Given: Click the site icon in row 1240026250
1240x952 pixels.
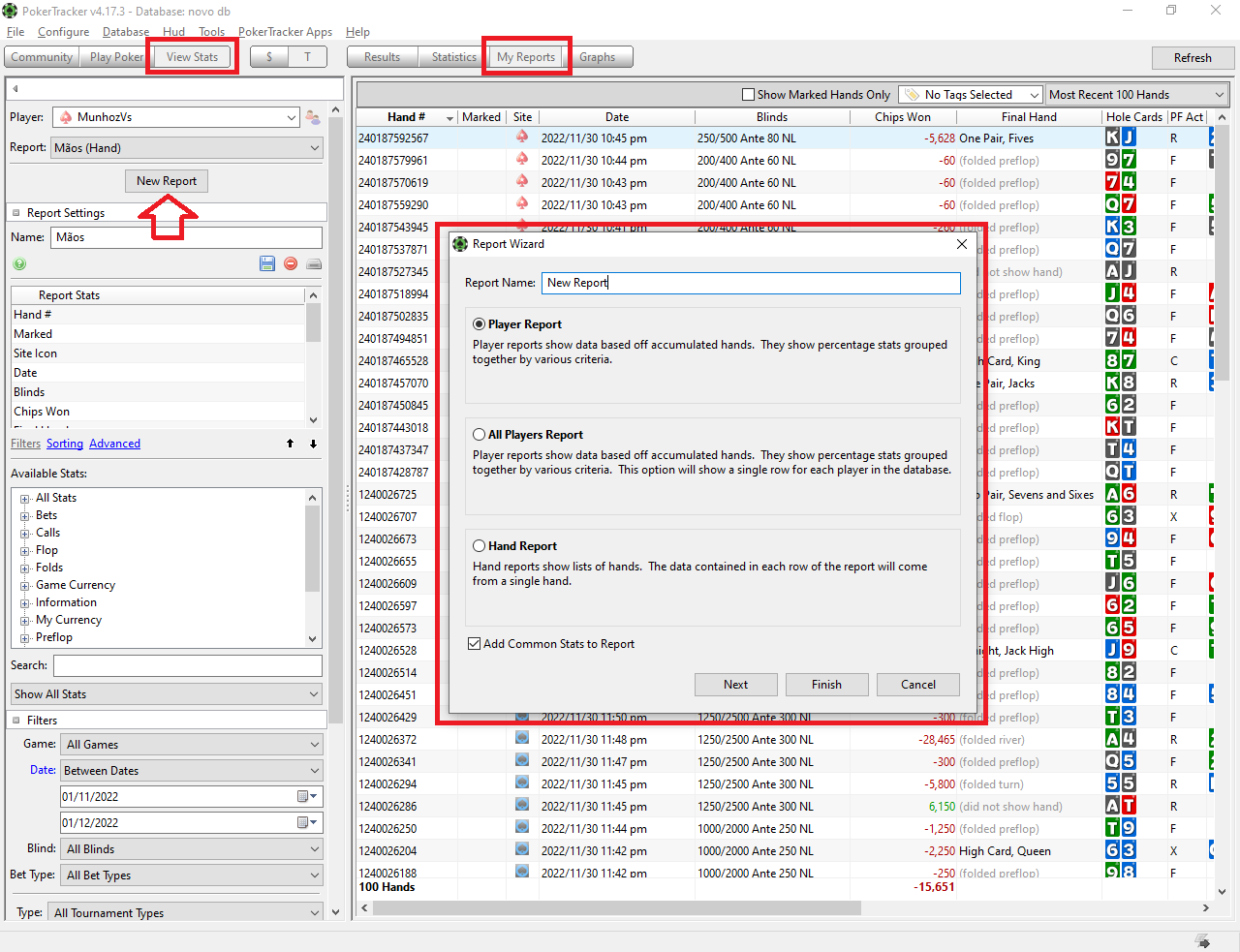Looking at the screenshot, I should pyautogui.click(x=522, y=828).
